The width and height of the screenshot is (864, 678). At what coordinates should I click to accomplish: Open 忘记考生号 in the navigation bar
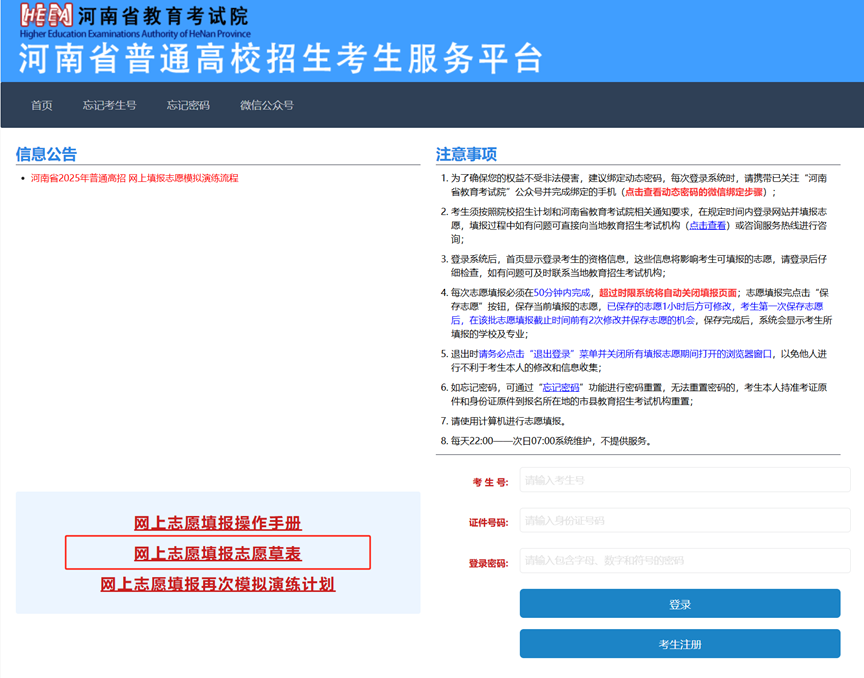[x=109, y=105]
